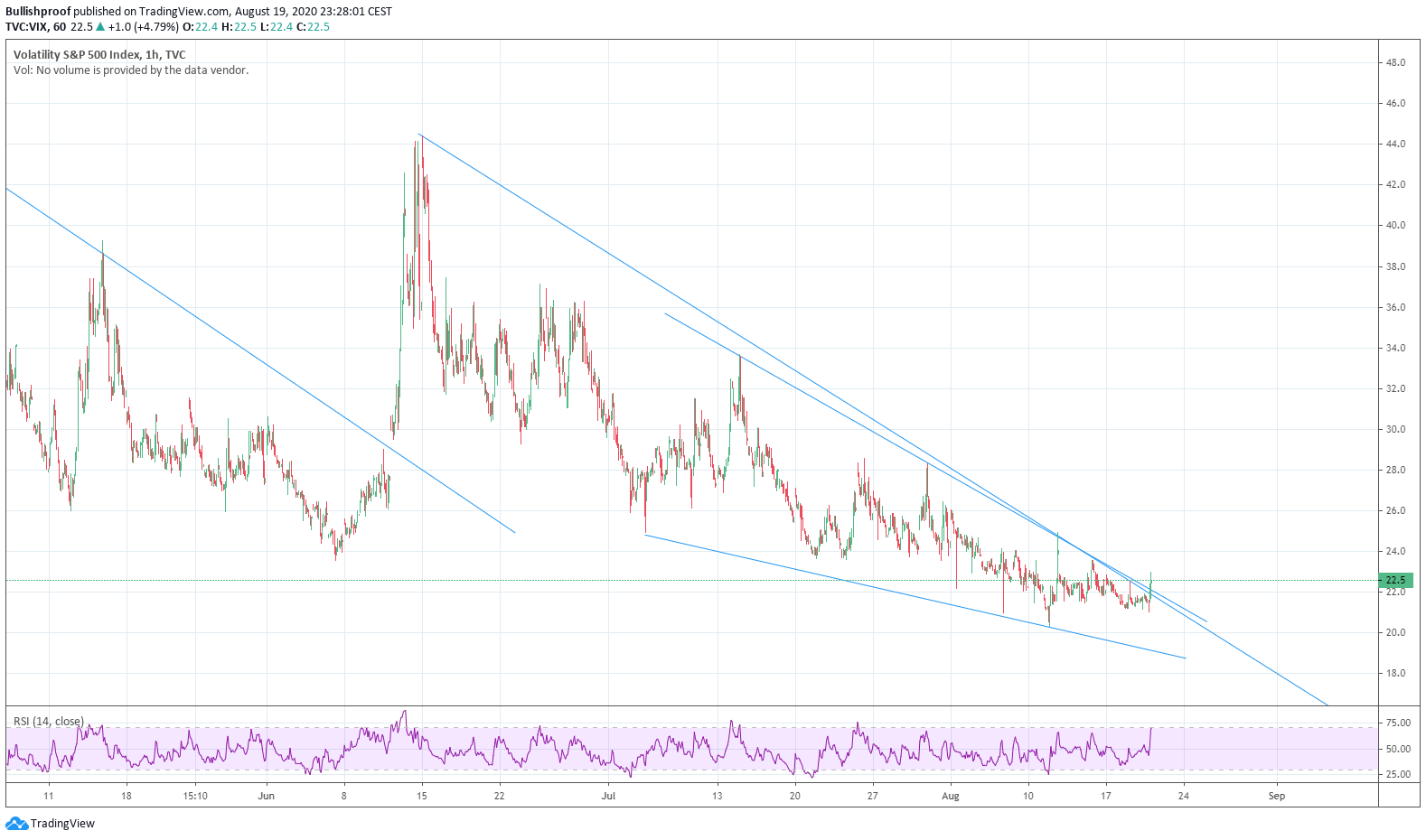Click the green 22.5 current price tag

1396,580
